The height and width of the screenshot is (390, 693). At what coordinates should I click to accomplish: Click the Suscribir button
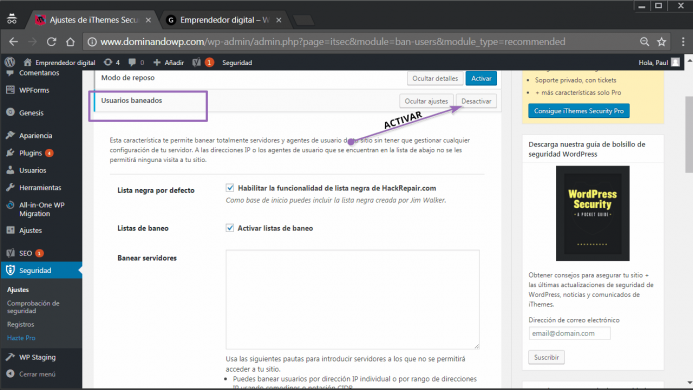pos(546,357)
